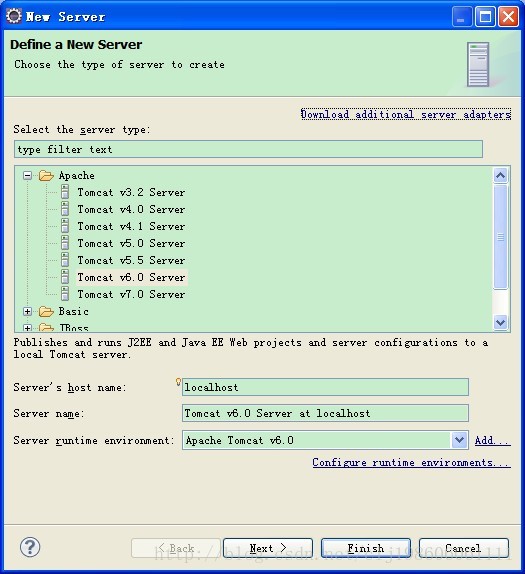Click the Server name field
The width and height of the screenshot is (525, 574).
[325, 413]
